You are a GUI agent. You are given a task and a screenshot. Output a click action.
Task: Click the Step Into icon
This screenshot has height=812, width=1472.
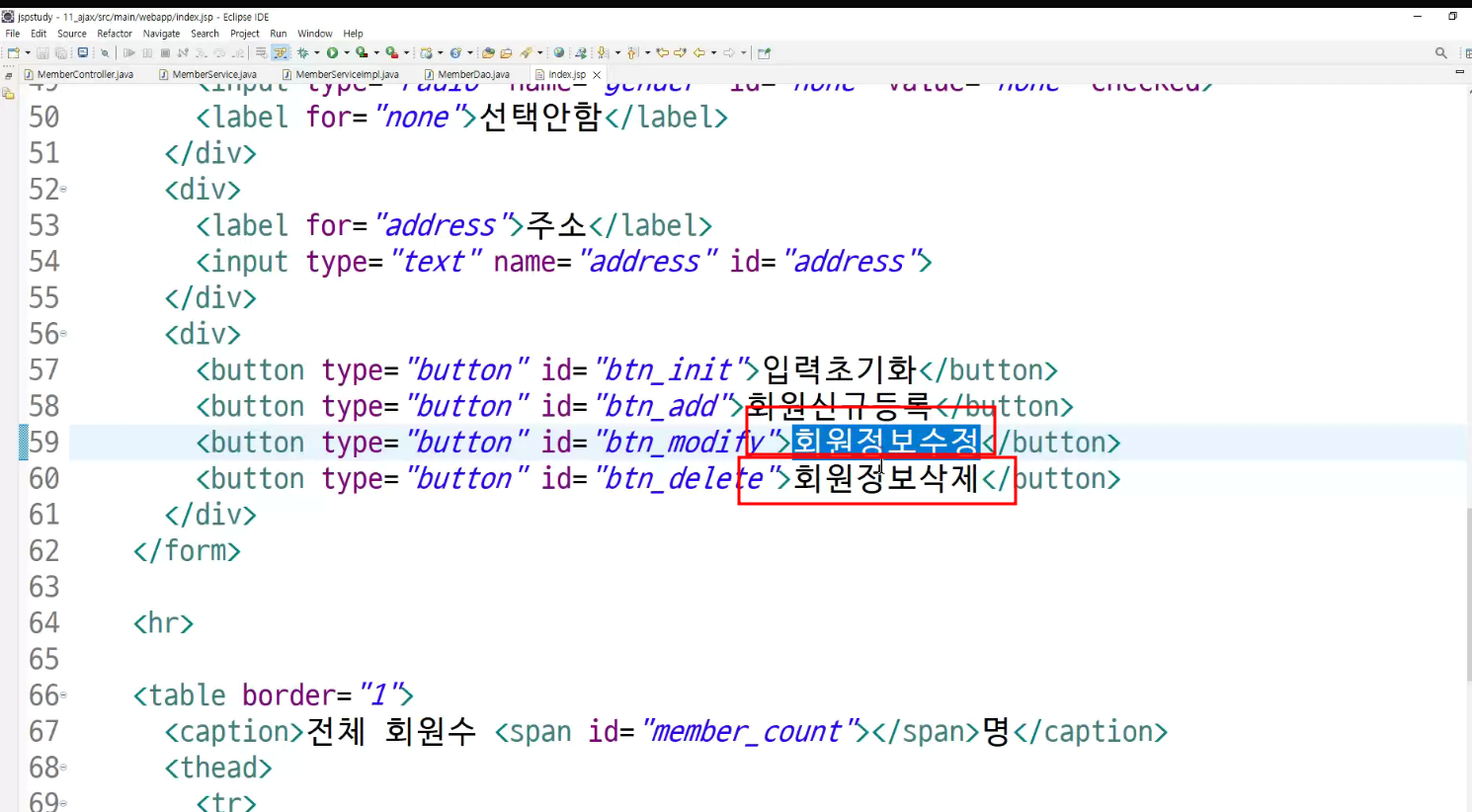tap(201, 52)
